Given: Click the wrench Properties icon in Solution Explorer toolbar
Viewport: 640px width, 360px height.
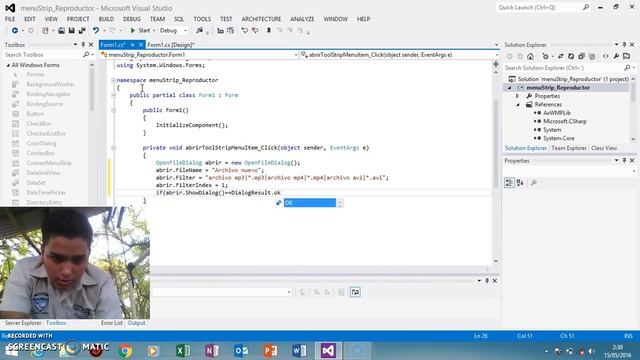Looking at the screenshot, I should 616,56.
